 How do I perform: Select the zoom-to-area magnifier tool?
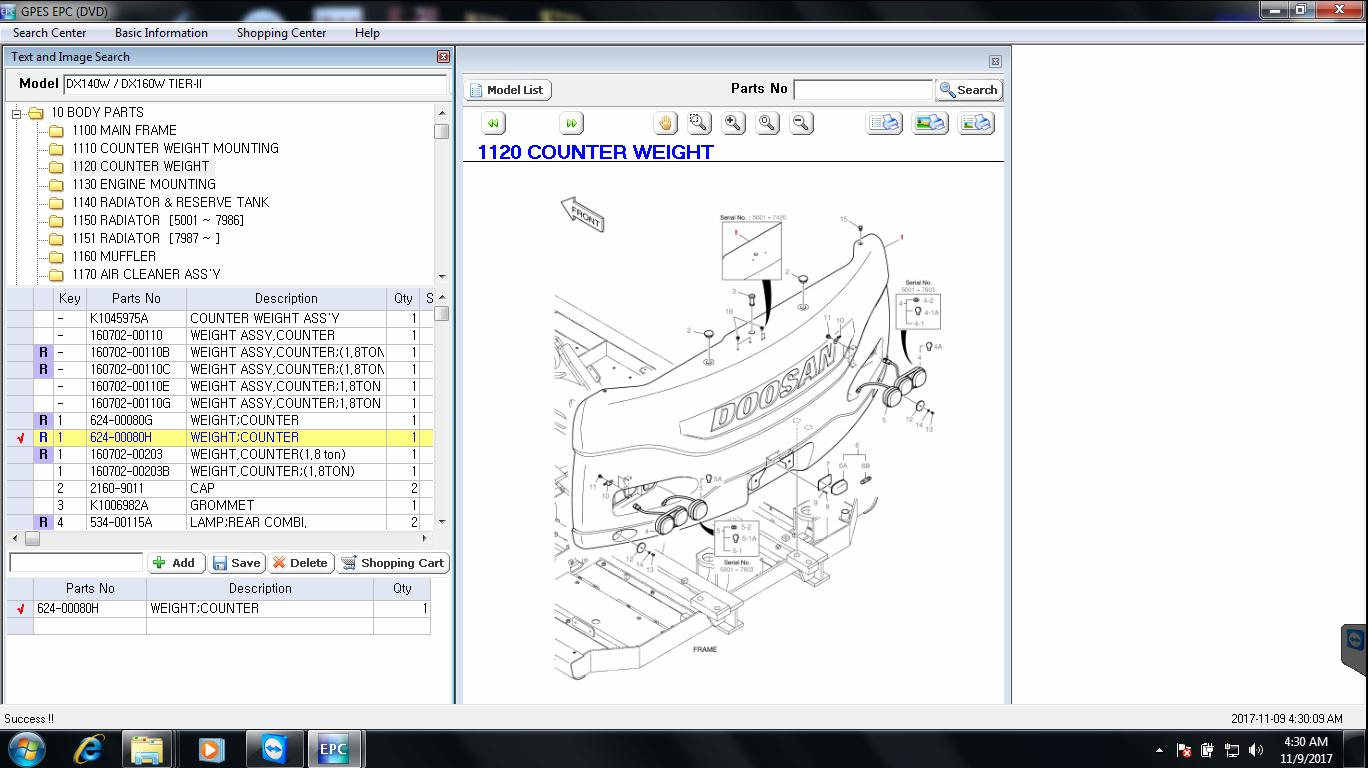tap(699, 123)
